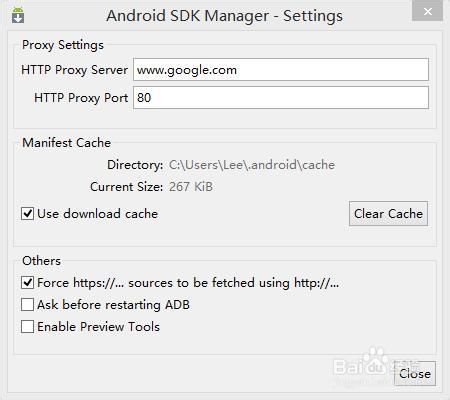450x400 pixels.
Task: Click the cache Directory path text
Action: [252, 165]
